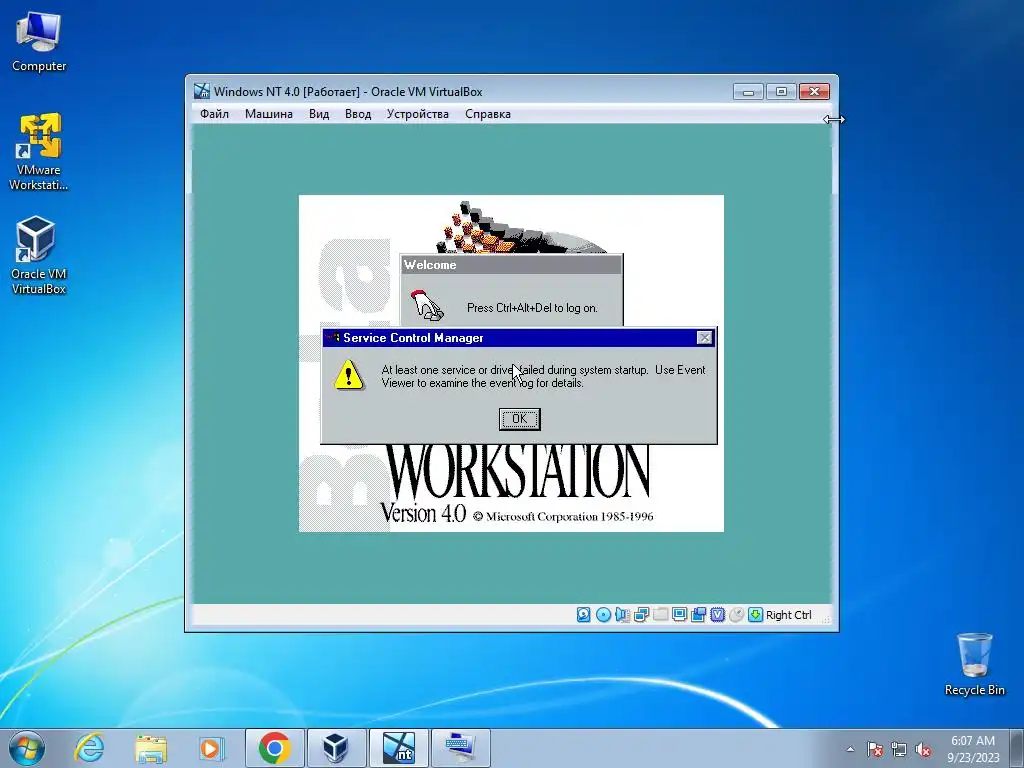This screenshot has width=1024, height=768.
Task: Click OK in Service Control Manager dialog
Action: (x=519, y=419)
